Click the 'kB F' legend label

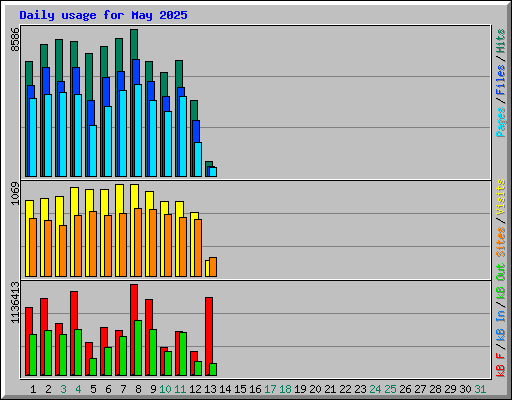pyautogui.click(x=501, y=365)
